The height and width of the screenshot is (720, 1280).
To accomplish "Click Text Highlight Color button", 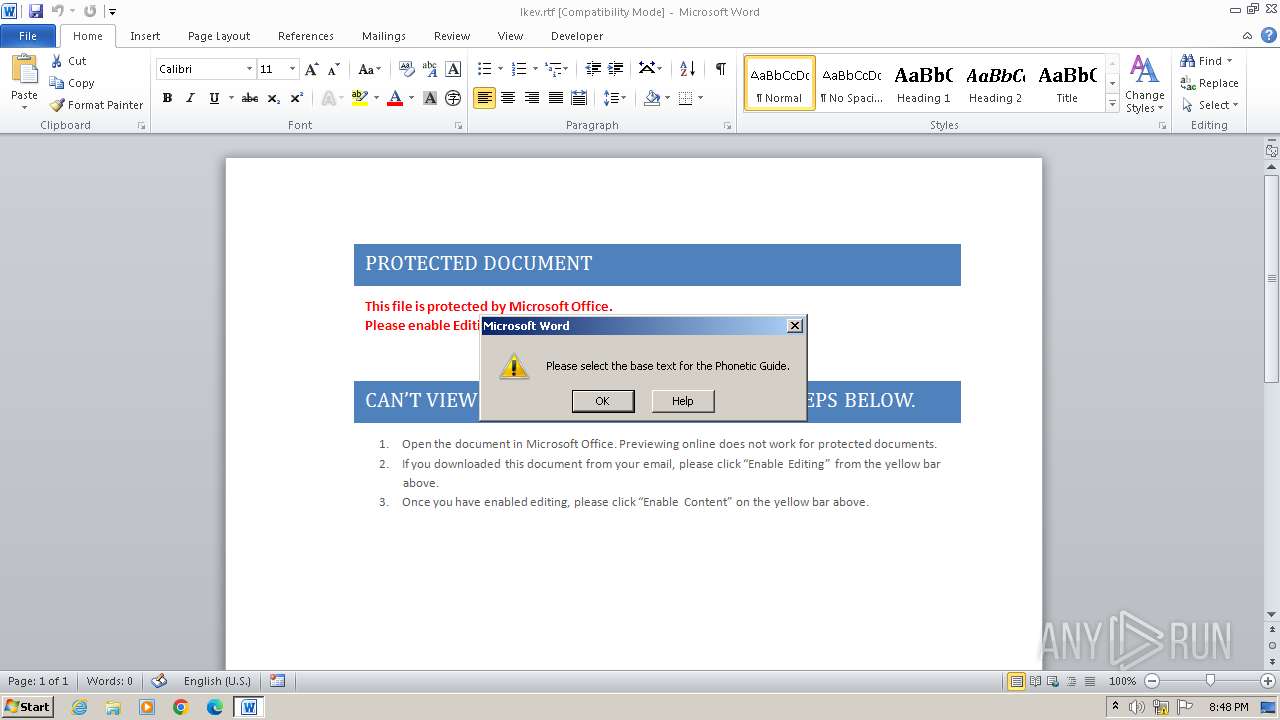I will (x=360, y=98).
